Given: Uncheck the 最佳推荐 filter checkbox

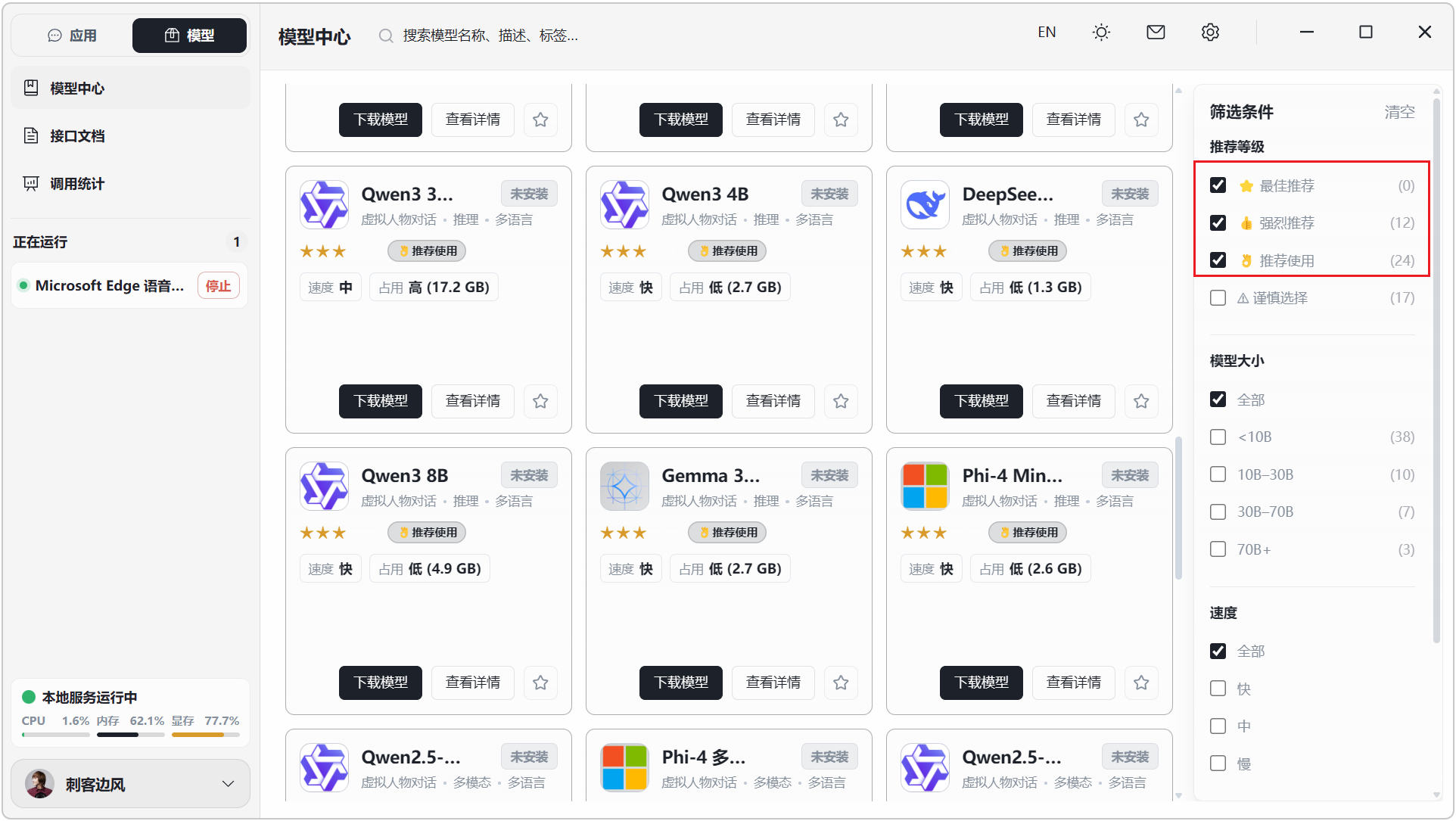Looking at the screenshot, I should [1218, 185].
